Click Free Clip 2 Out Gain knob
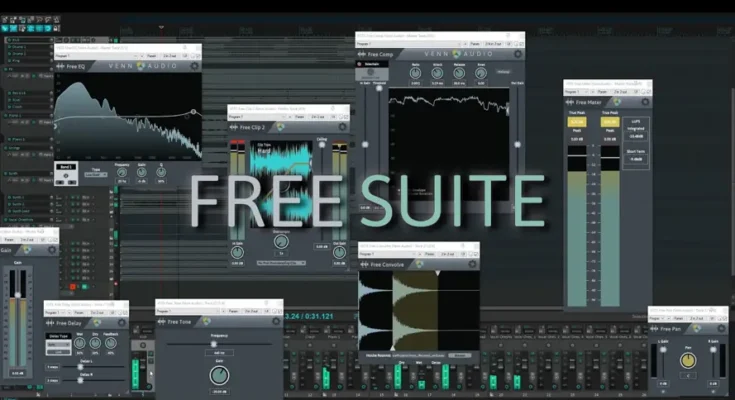 tap(339, 252)
